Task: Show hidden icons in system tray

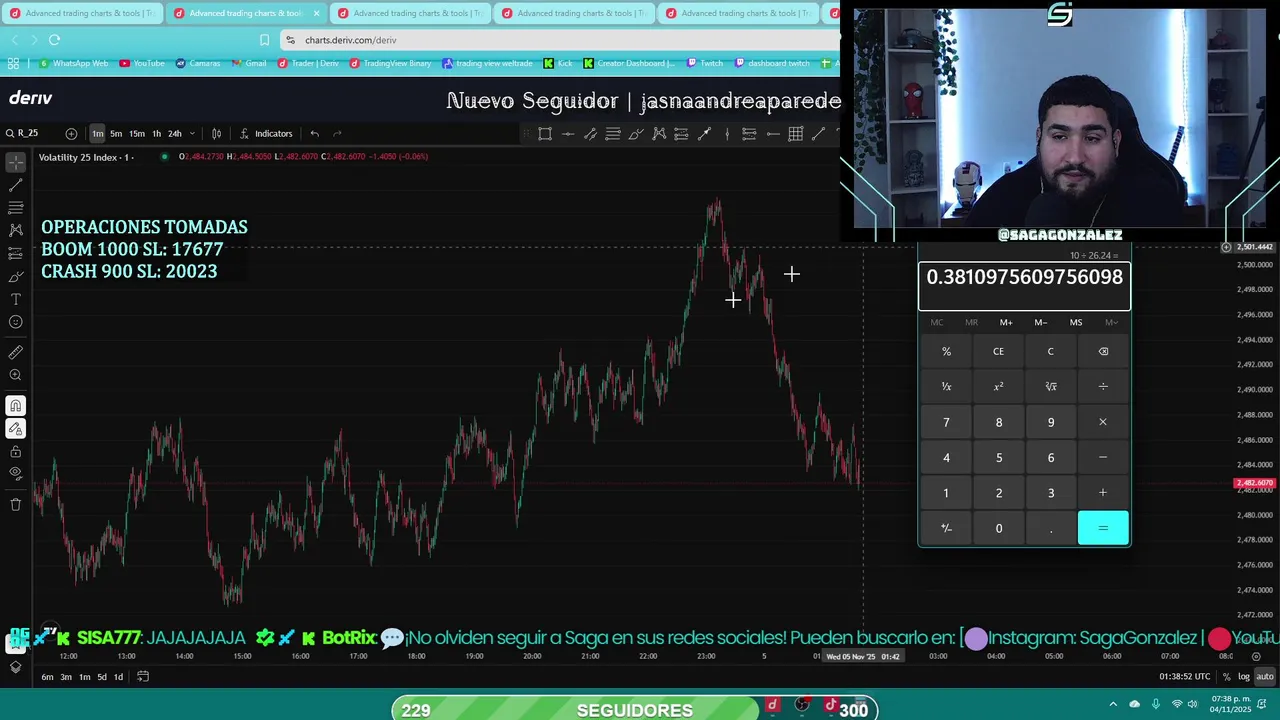Action: pos(1113,704)
